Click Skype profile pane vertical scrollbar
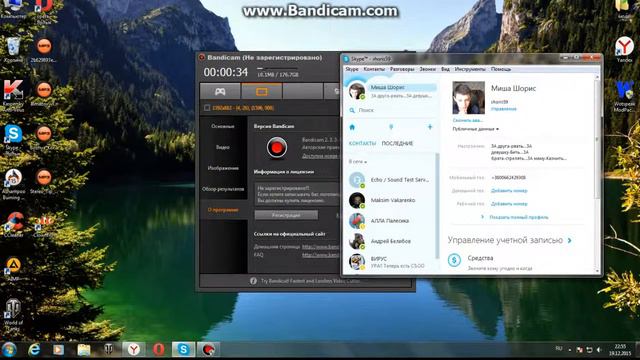Viewport: 640px width, 360px height. point(597,139)
